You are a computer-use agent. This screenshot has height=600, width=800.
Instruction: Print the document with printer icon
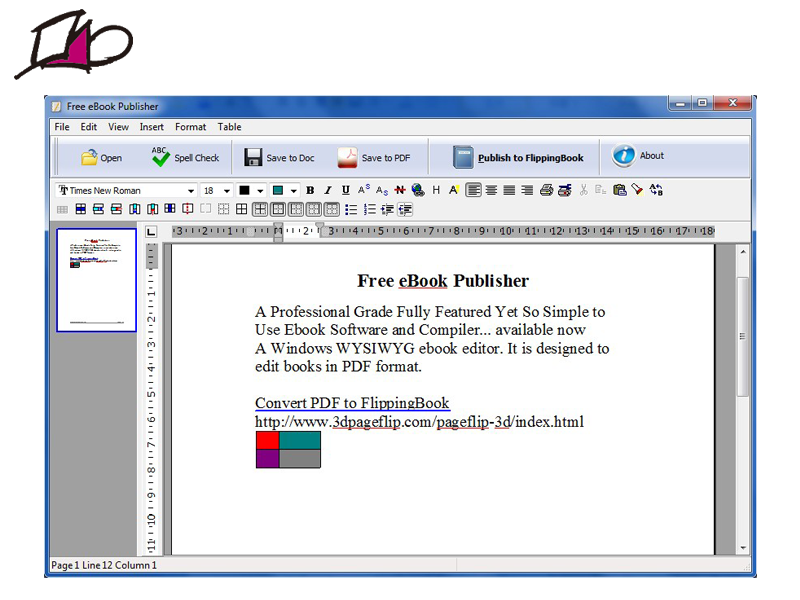click(x=546, y=190)
